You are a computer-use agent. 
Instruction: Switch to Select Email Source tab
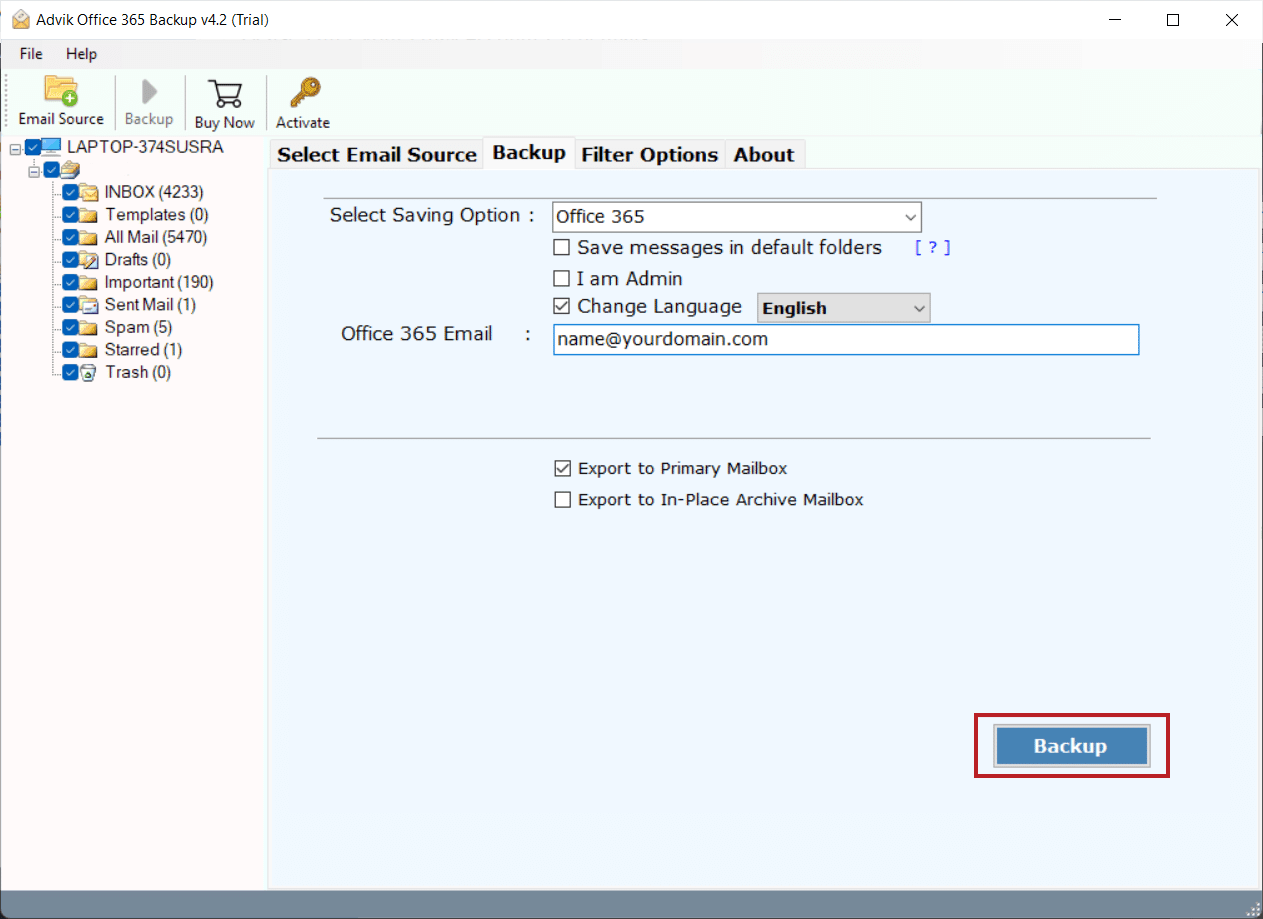click(377, 154)
